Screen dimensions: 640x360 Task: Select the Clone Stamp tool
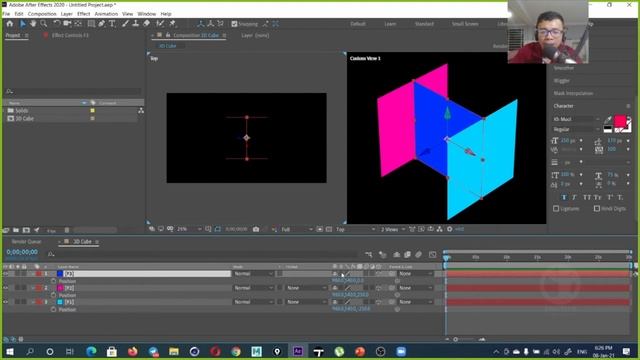(136, 24)
